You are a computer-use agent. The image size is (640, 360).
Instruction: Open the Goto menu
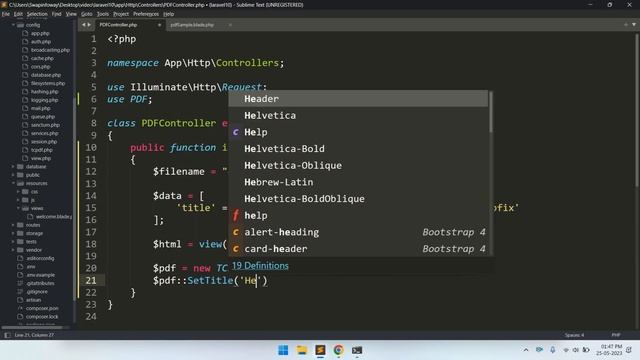[x=87, y=14]
